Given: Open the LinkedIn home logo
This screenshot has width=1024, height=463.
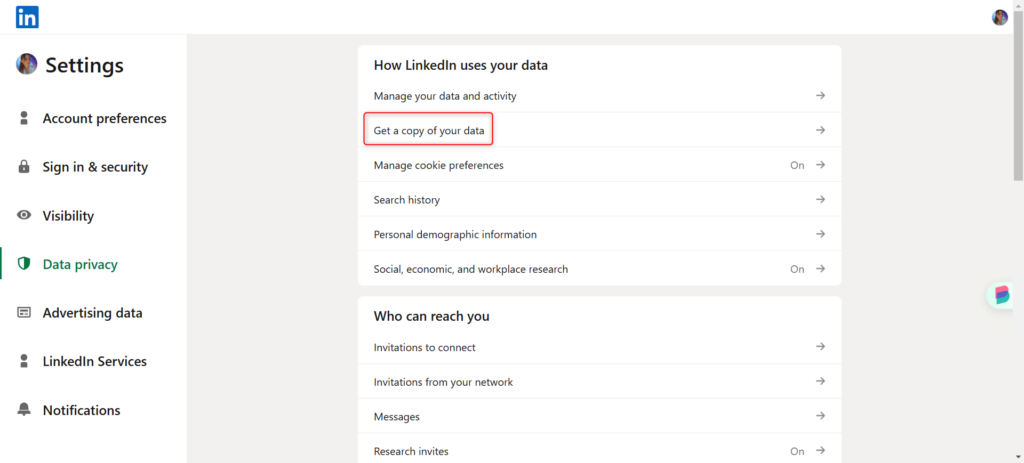Looking at the screenshot, I should [27, 17].
